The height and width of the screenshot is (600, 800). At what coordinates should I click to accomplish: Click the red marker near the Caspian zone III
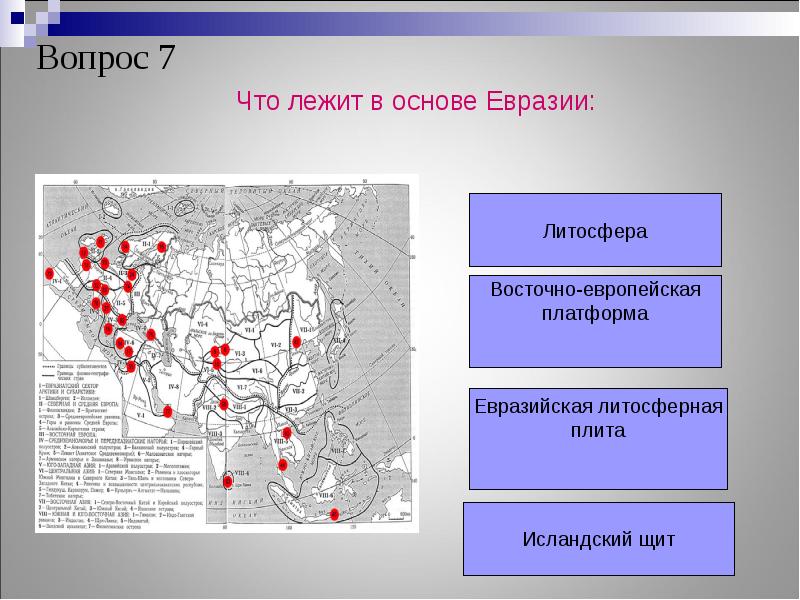[129, 284]
